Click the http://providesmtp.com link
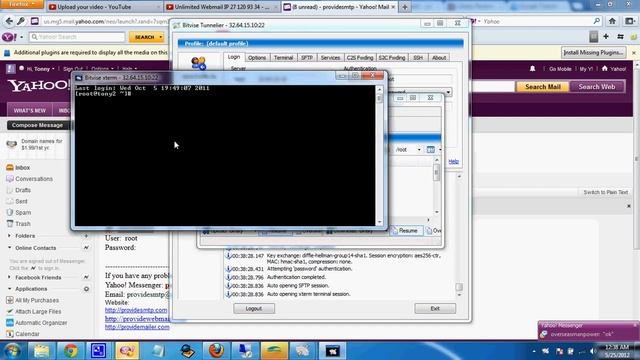The width and height of the screenshot is (640, 360). (136, 310)
